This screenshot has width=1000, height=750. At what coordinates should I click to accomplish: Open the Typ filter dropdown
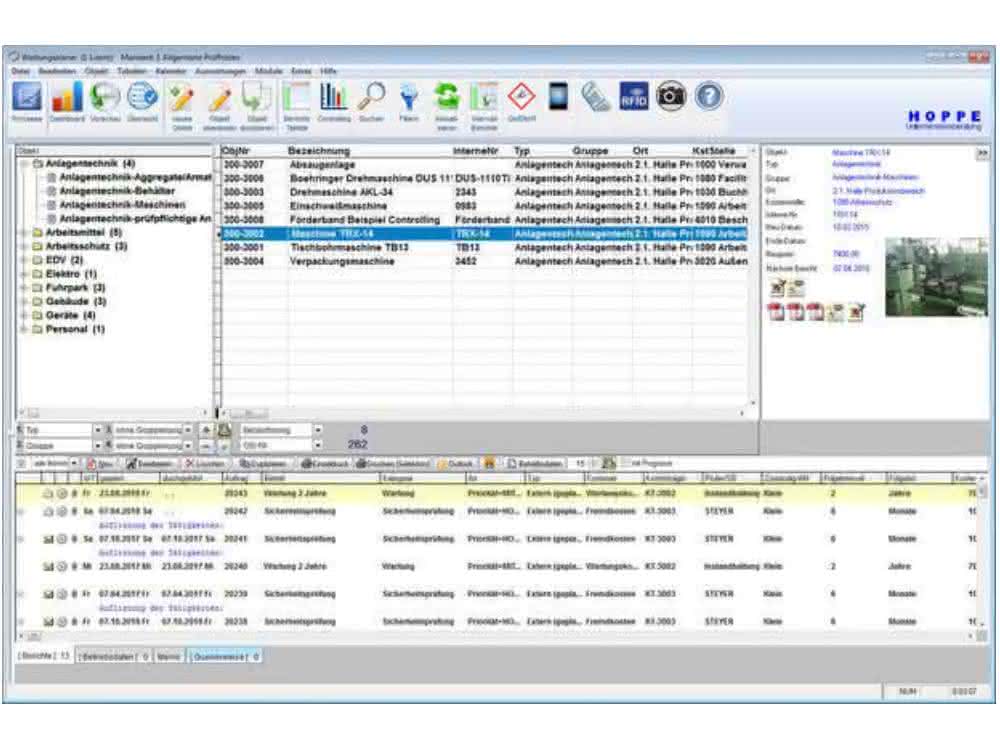pos(98,430)
